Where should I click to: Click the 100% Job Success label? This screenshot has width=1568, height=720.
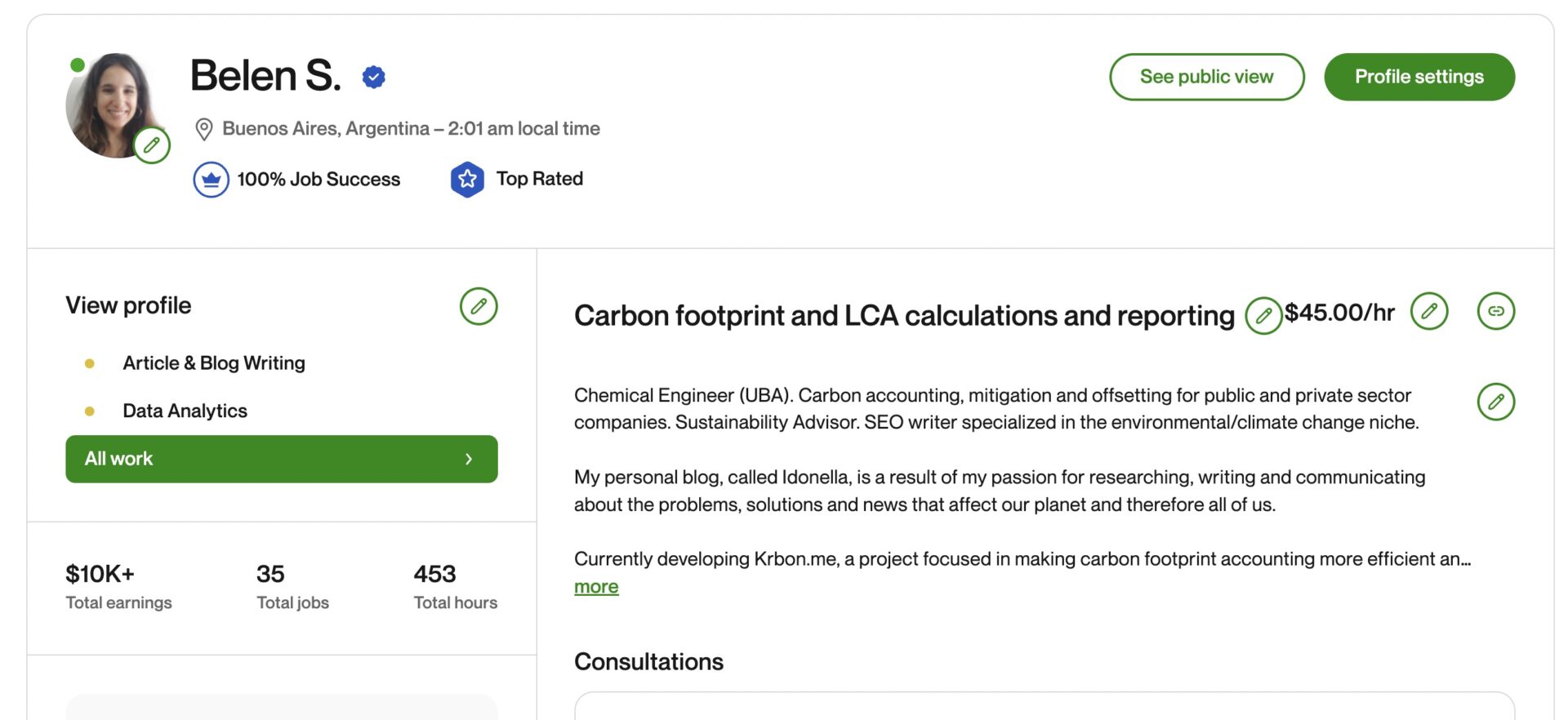(x=318, y=180)
